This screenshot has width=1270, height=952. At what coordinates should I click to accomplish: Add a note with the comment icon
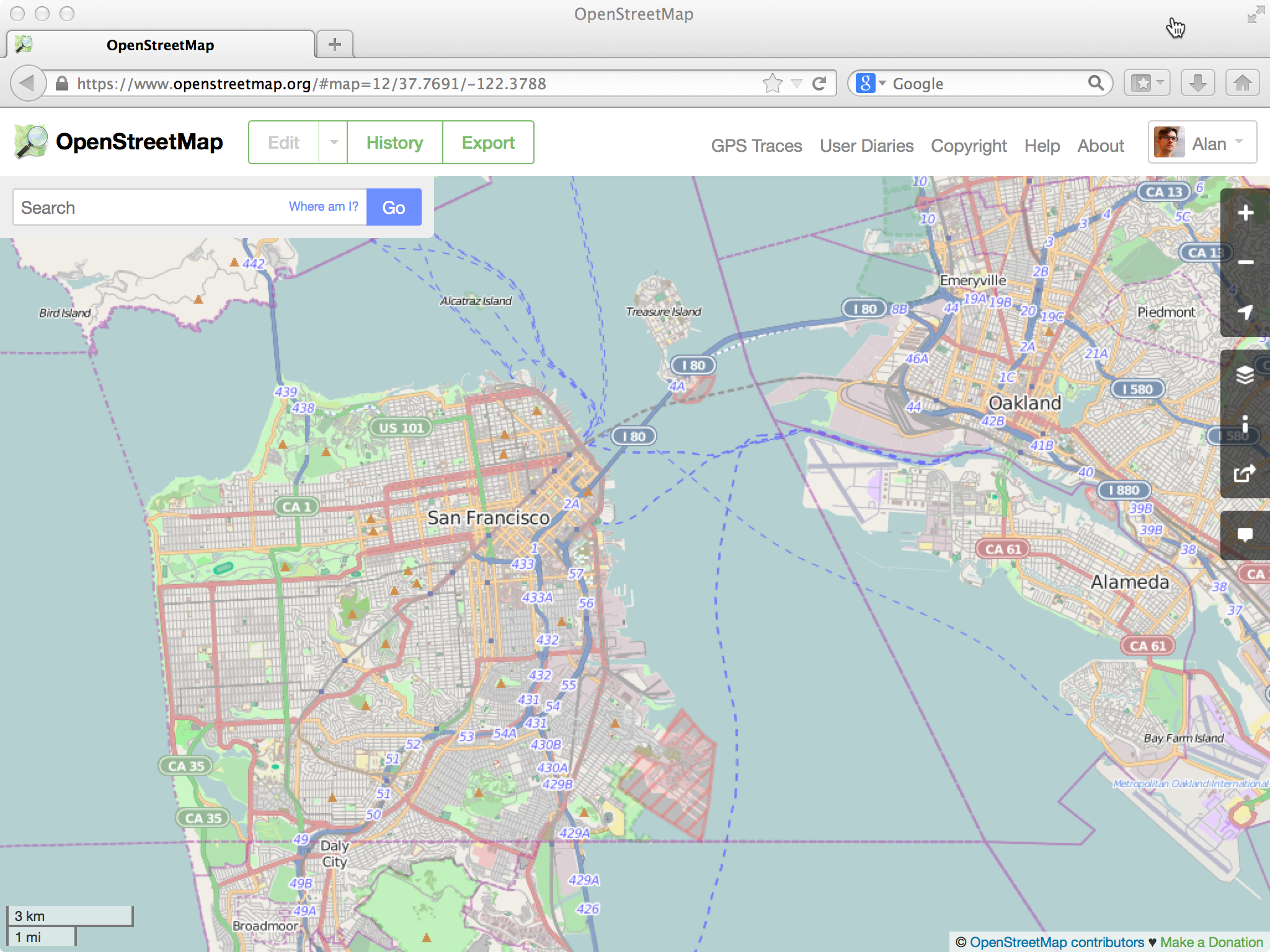tap(1245, 535)
